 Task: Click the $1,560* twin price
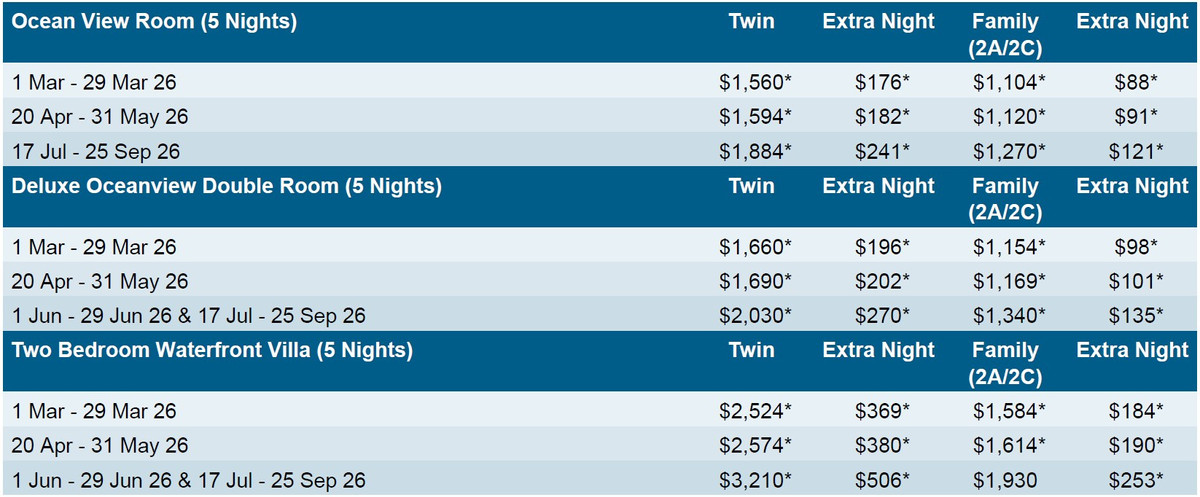[755, 83]
